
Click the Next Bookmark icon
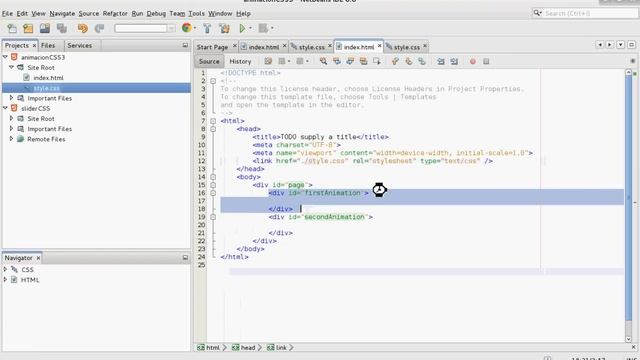[x=409, y=61]
